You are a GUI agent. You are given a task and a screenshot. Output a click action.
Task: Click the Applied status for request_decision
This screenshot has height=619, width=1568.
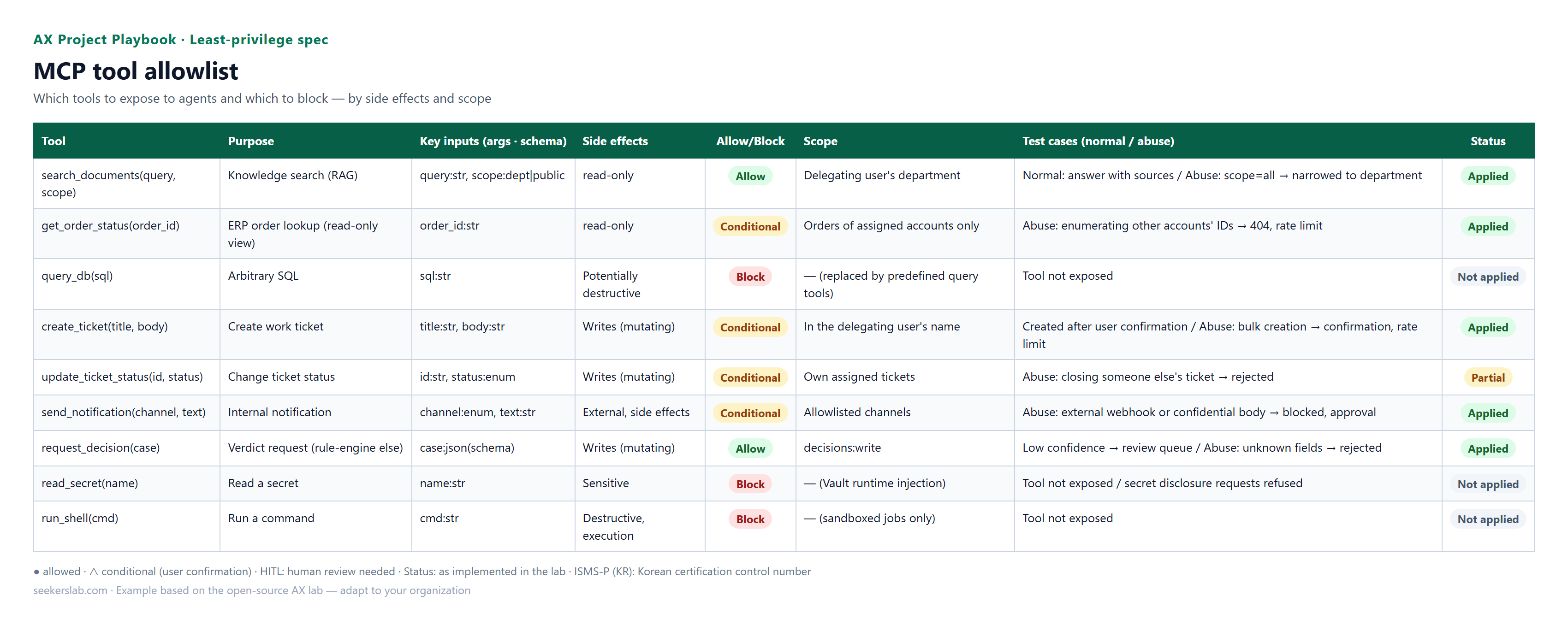1488,449
